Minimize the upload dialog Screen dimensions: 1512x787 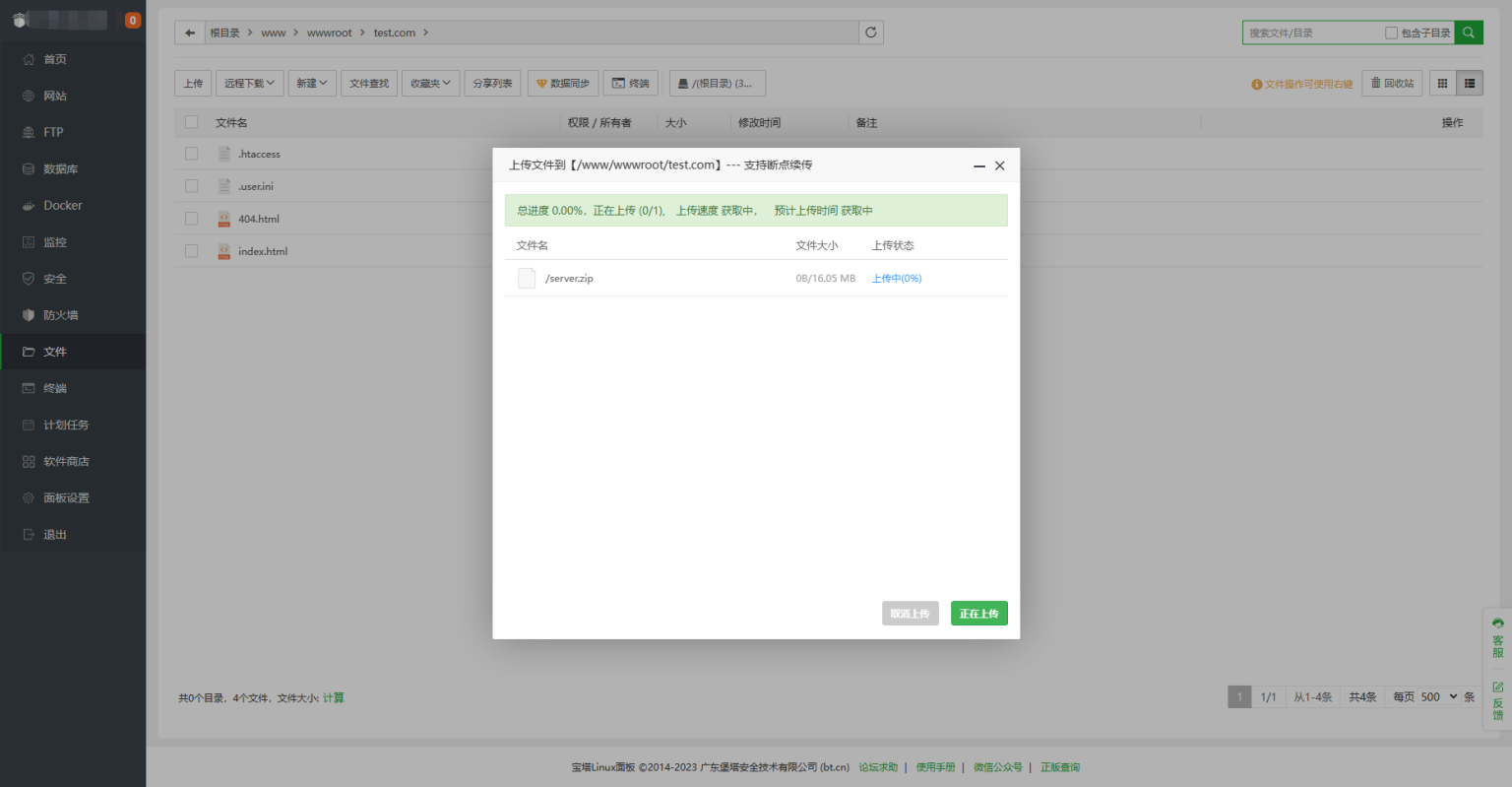click(x=978, y=166)
